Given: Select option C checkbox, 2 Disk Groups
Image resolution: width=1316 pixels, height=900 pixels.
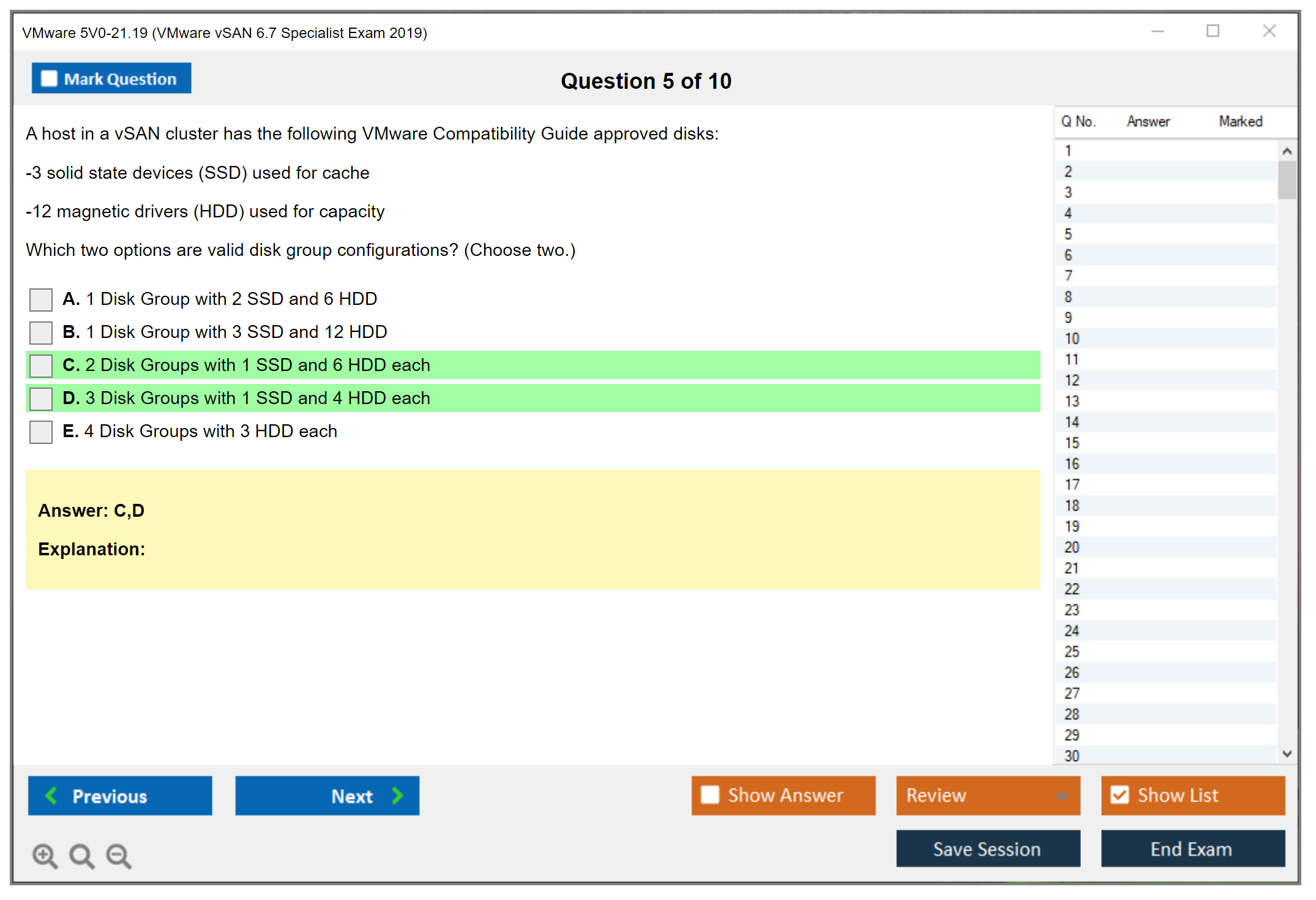Looking at the screenshot, I should (x=41, y=366).
